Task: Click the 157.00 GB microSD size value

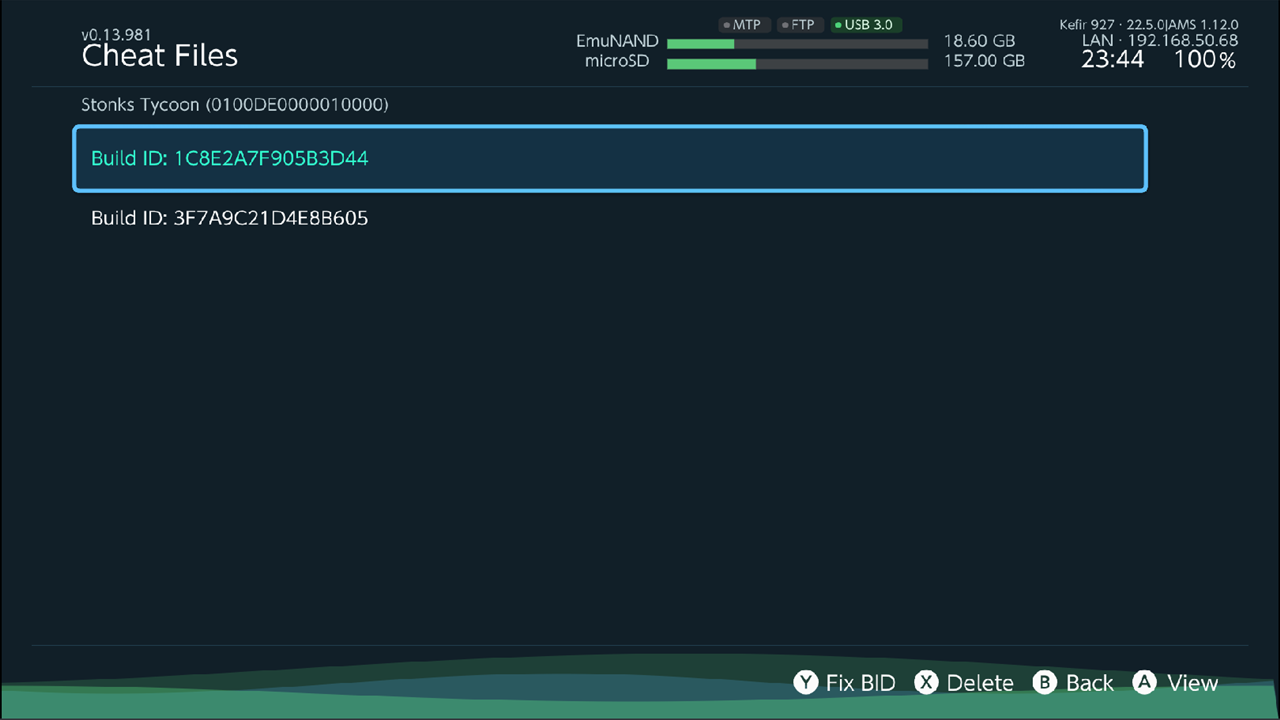Action: click(984, 61)
